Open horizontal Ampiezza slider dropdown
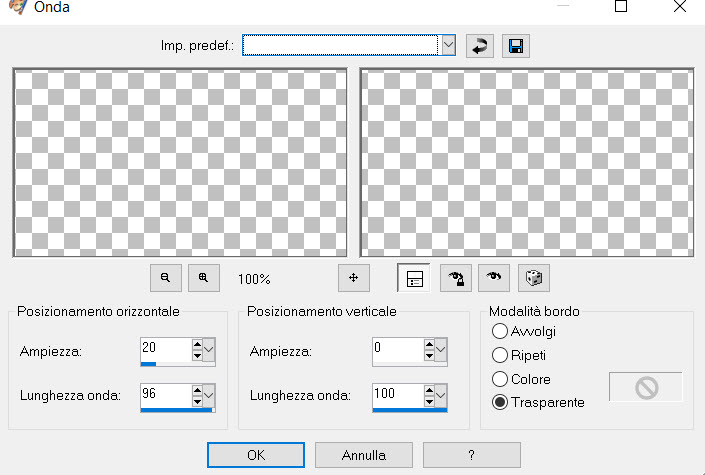The width and height of the screenshot is (705, 475). click(209, 349)
